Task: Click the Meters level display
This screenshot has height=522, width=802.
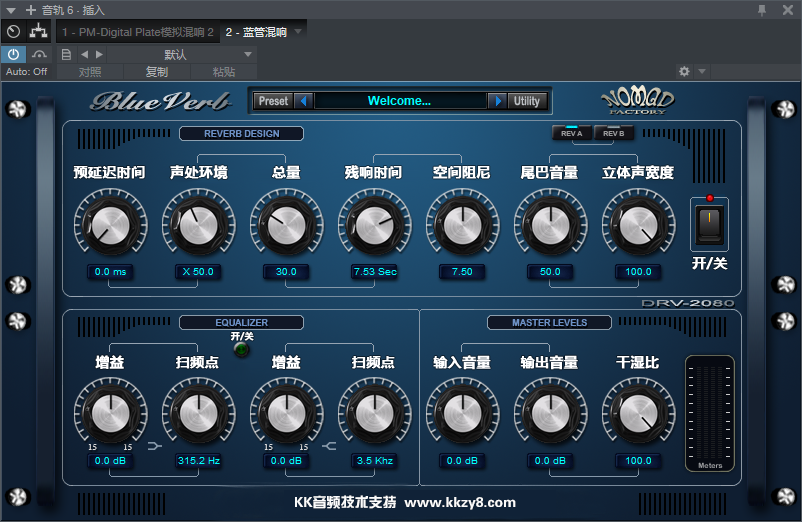Action: coord(710,413)
